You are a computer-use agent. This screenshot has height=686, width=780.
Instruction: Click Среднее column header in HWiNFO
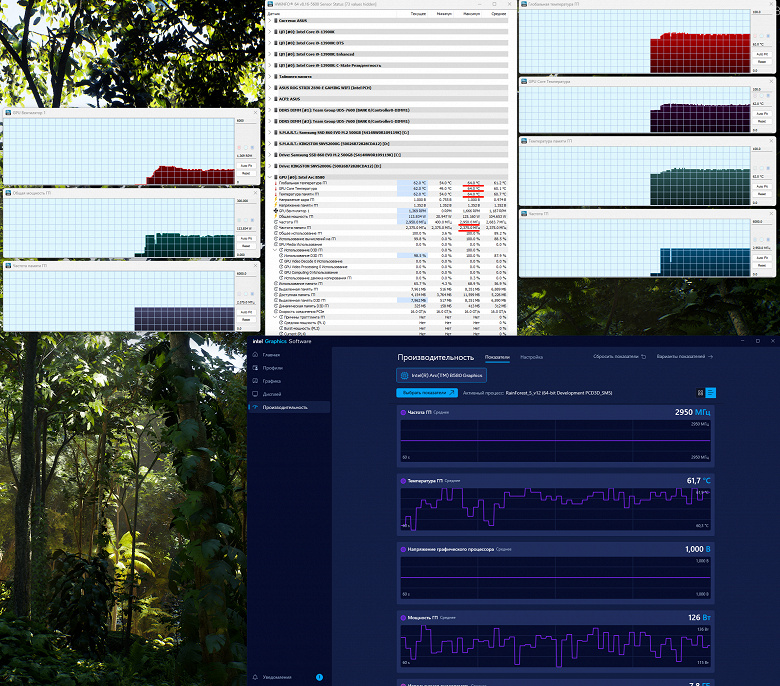[x=498, y=14]
